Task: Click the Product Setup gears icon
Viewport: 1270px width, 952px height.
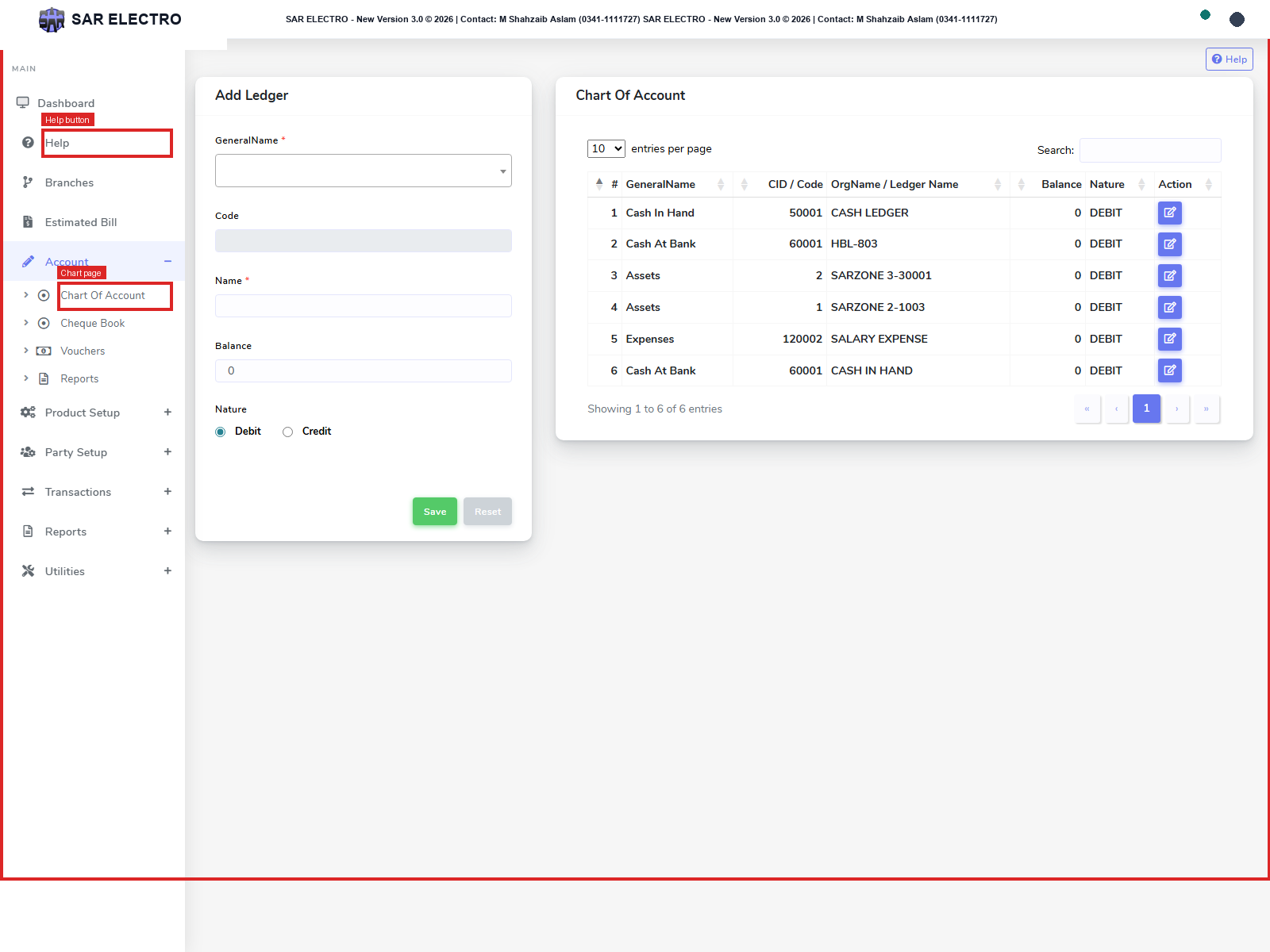Action: pyautogui.click(x=28, y=412)
